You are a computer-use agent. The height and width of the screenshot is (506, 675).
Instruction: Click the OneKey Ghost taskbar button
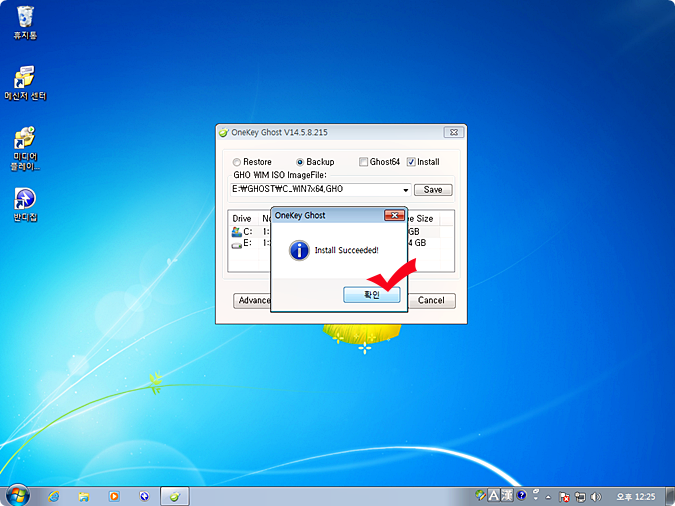(175, 497)
